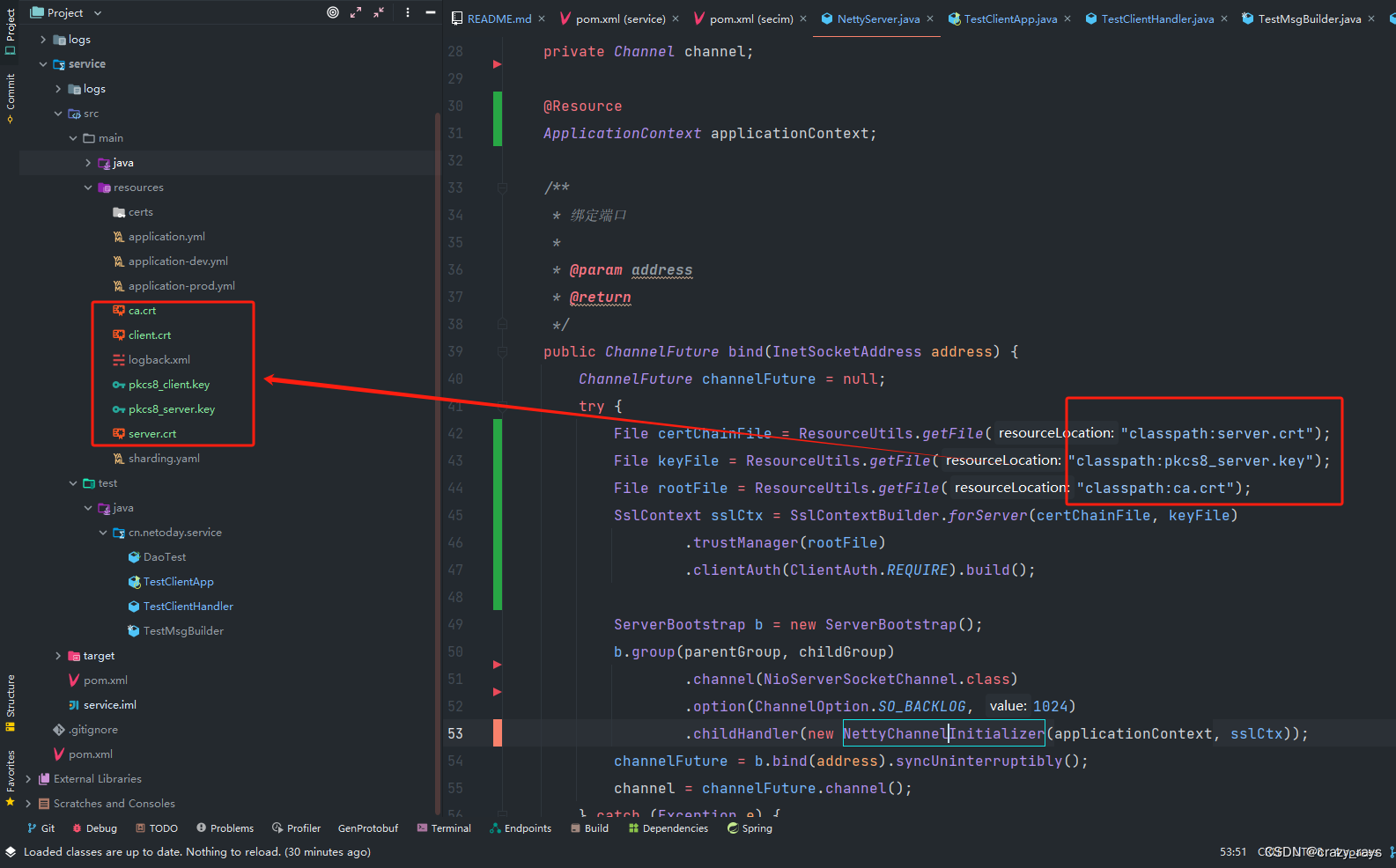Collapse the src folder
The image size is (1396, 868).
tap(58, 114)
